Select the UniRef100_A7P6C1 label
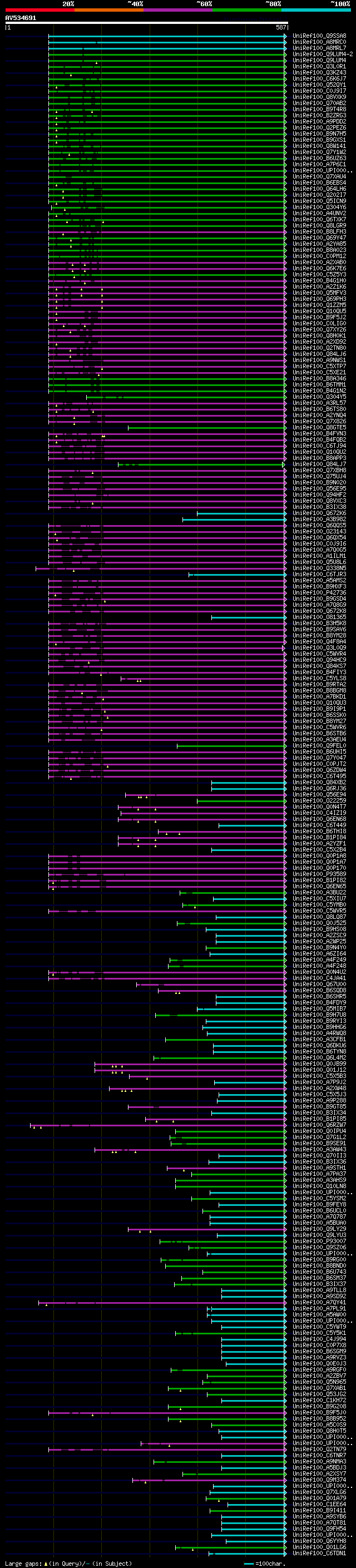Screen dimensions: 356x1568 coord(319,164)
